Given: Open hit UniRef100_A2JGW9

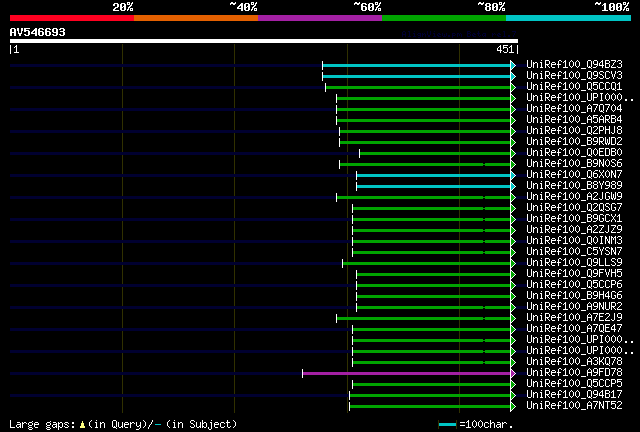Looking at the screenshot, I should 574,197.
